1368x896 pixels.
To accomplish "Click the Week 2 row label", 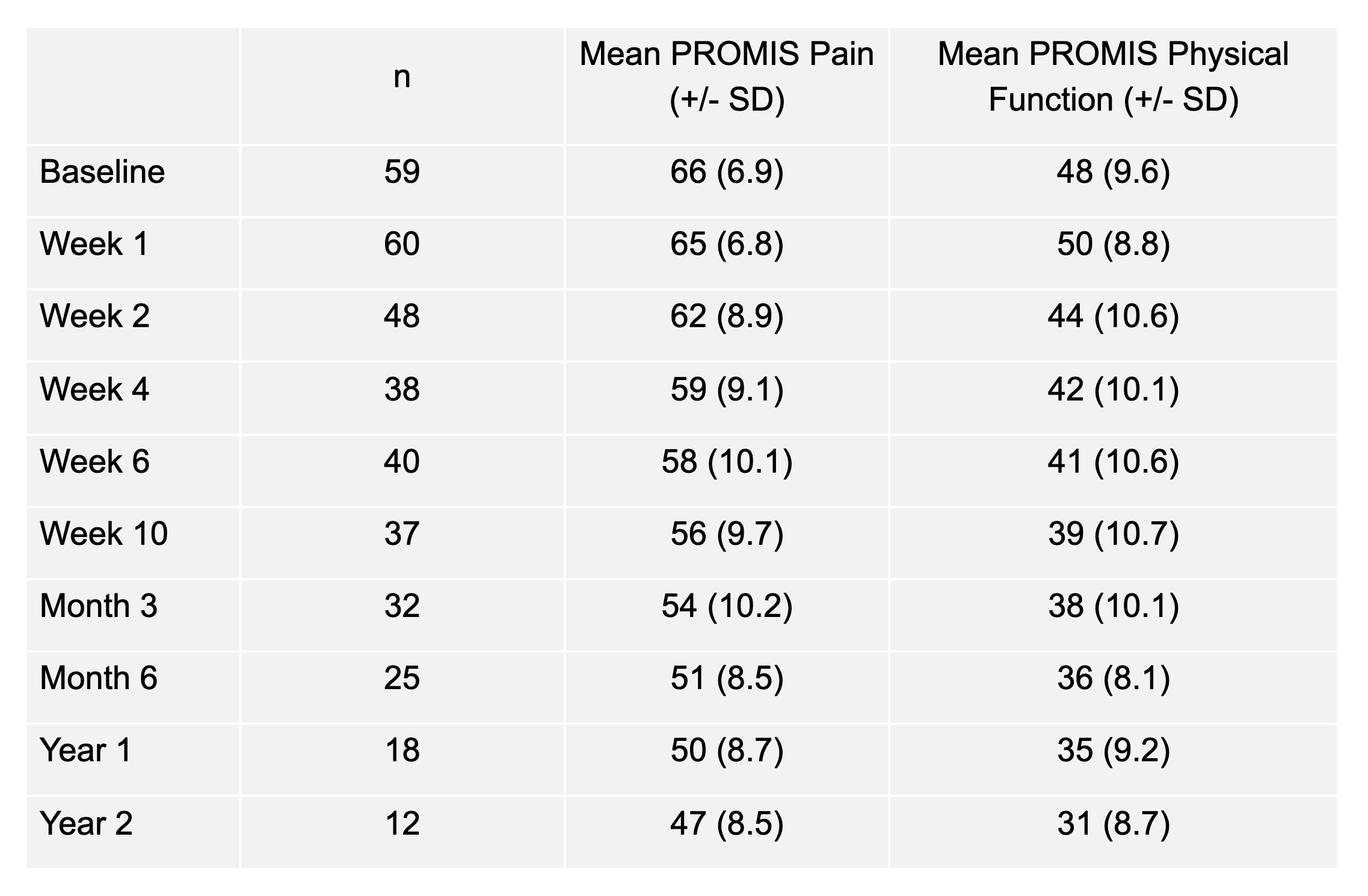I will click(94, 316).
